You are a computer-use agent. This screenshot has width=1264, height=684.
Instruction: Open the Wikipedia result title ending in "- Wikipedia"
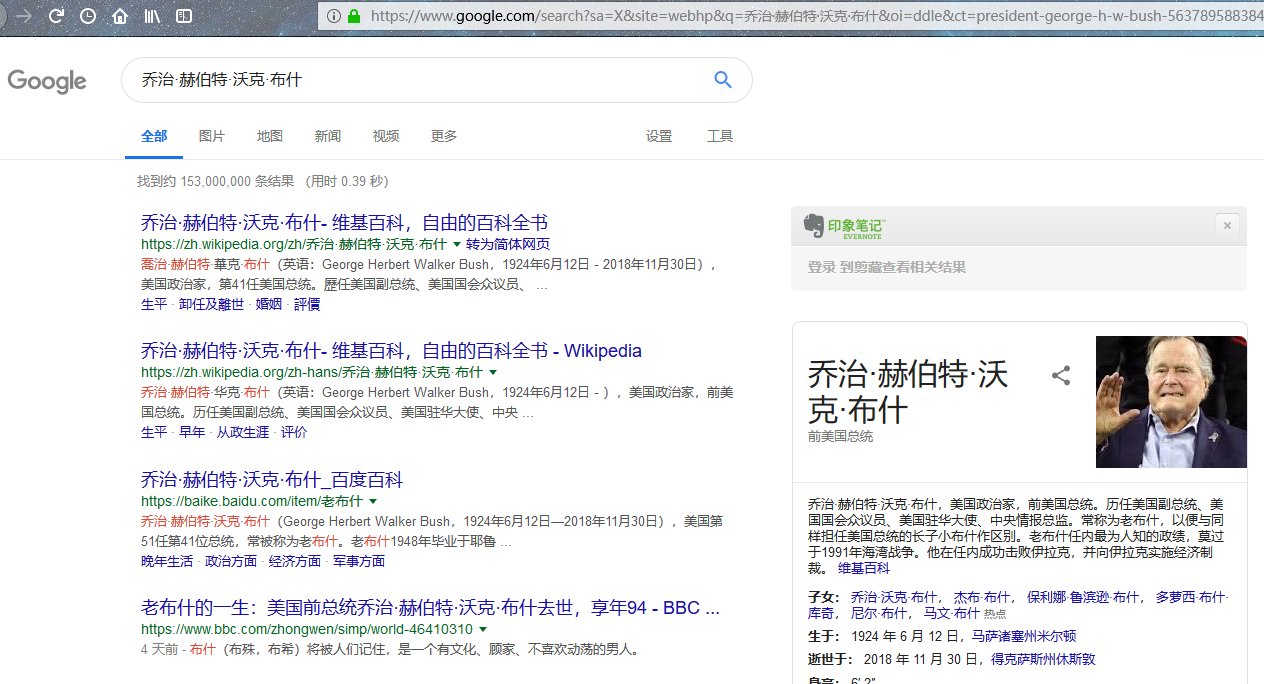391,351
